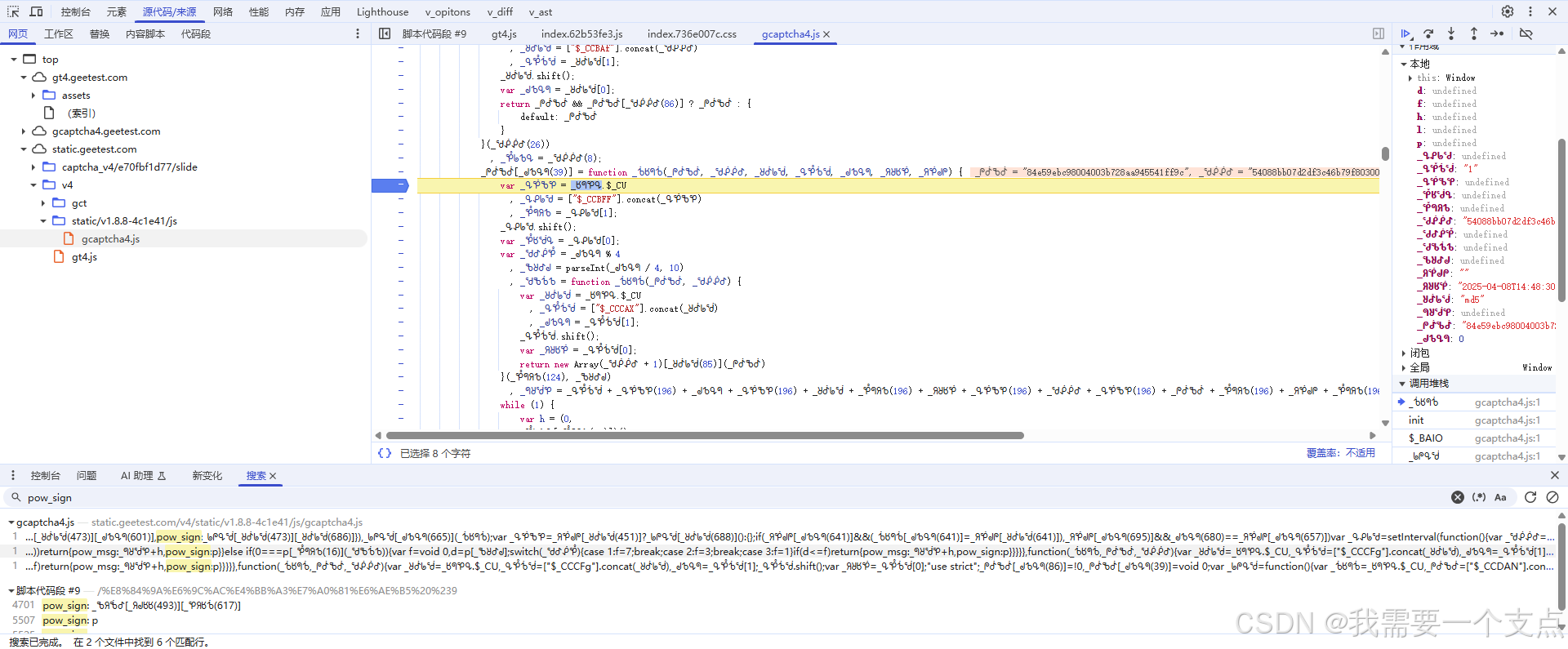Open DevTools settings gear
The height and width of the screenshot is (649, 1568).
click(1508, 11)
